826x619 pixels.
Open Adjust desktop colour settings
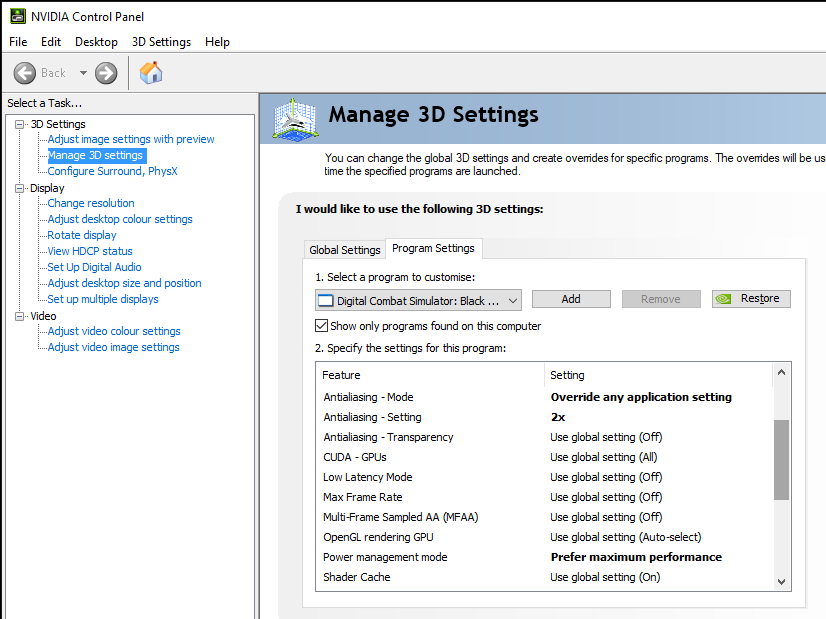pos(120,219)
